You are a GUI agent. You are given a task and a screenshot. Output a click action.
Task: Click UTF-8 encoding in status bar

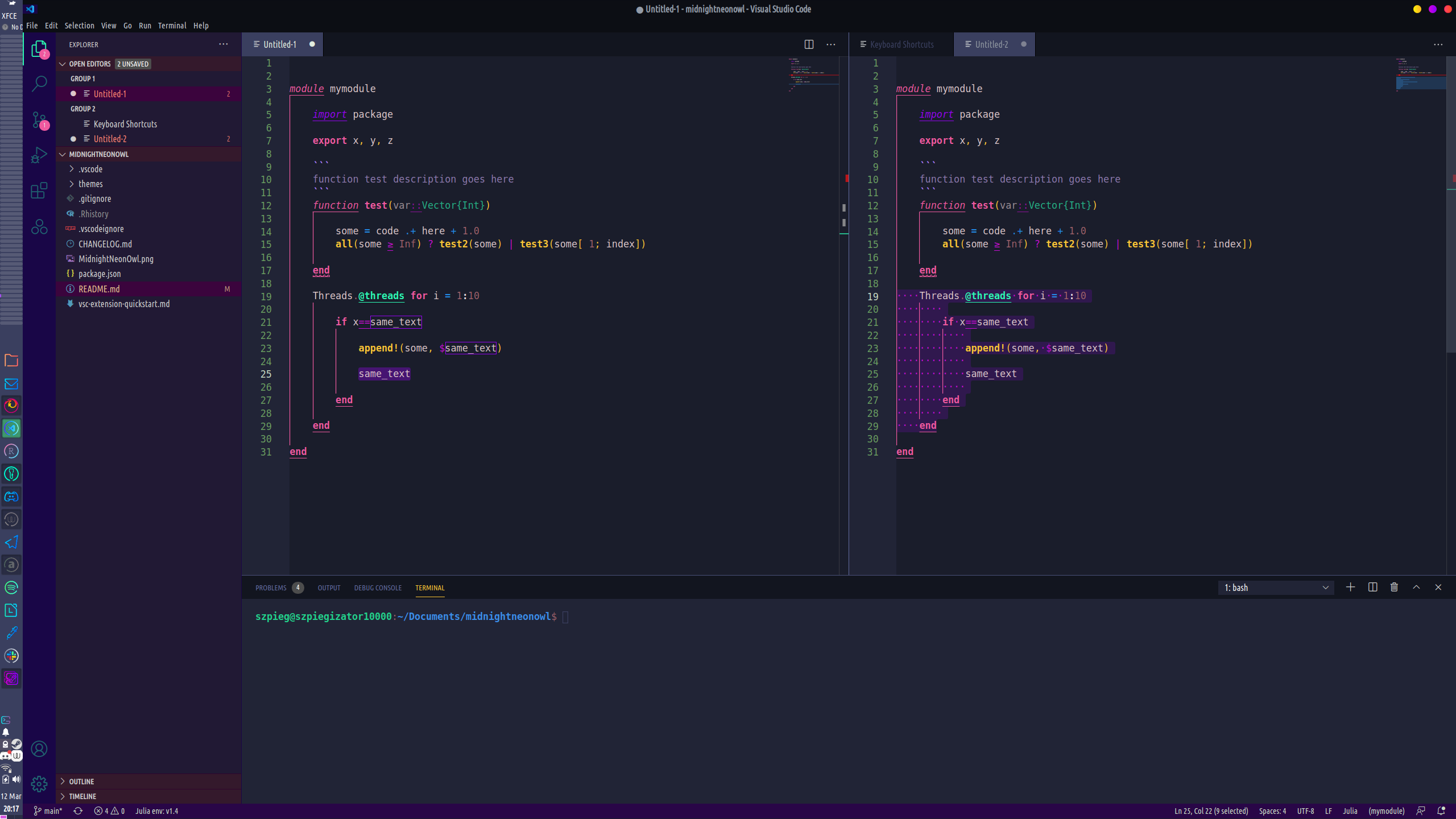coord(1305,811)
